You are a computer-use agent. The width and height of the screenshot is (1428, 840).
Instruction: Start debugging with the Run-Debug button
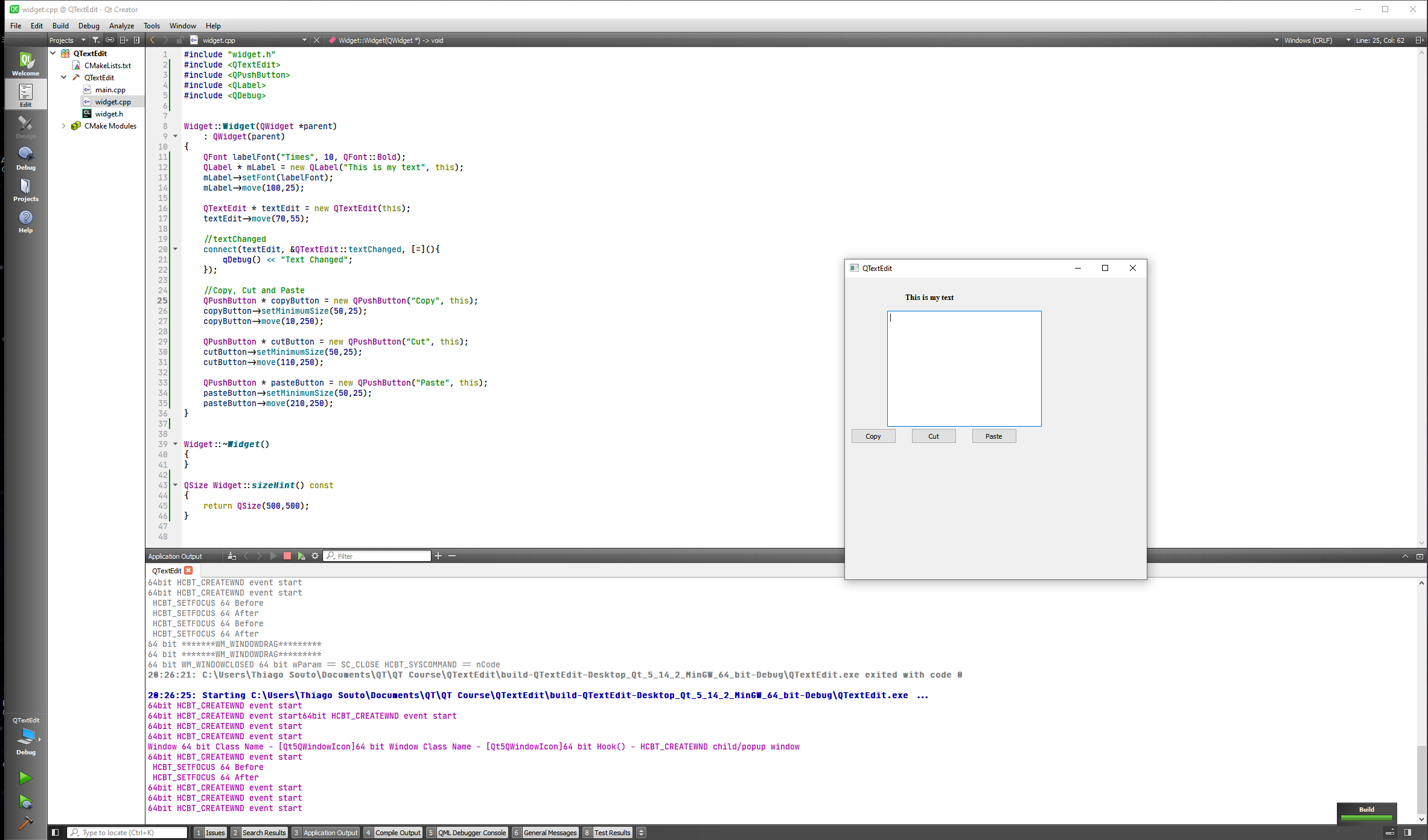click(25, 801)
